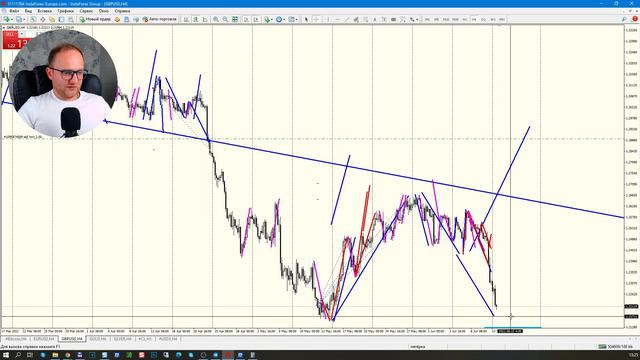The width and height of the screenshot is (640, 360).
Task: Open the Сервис menu
Action: point(86,11)
